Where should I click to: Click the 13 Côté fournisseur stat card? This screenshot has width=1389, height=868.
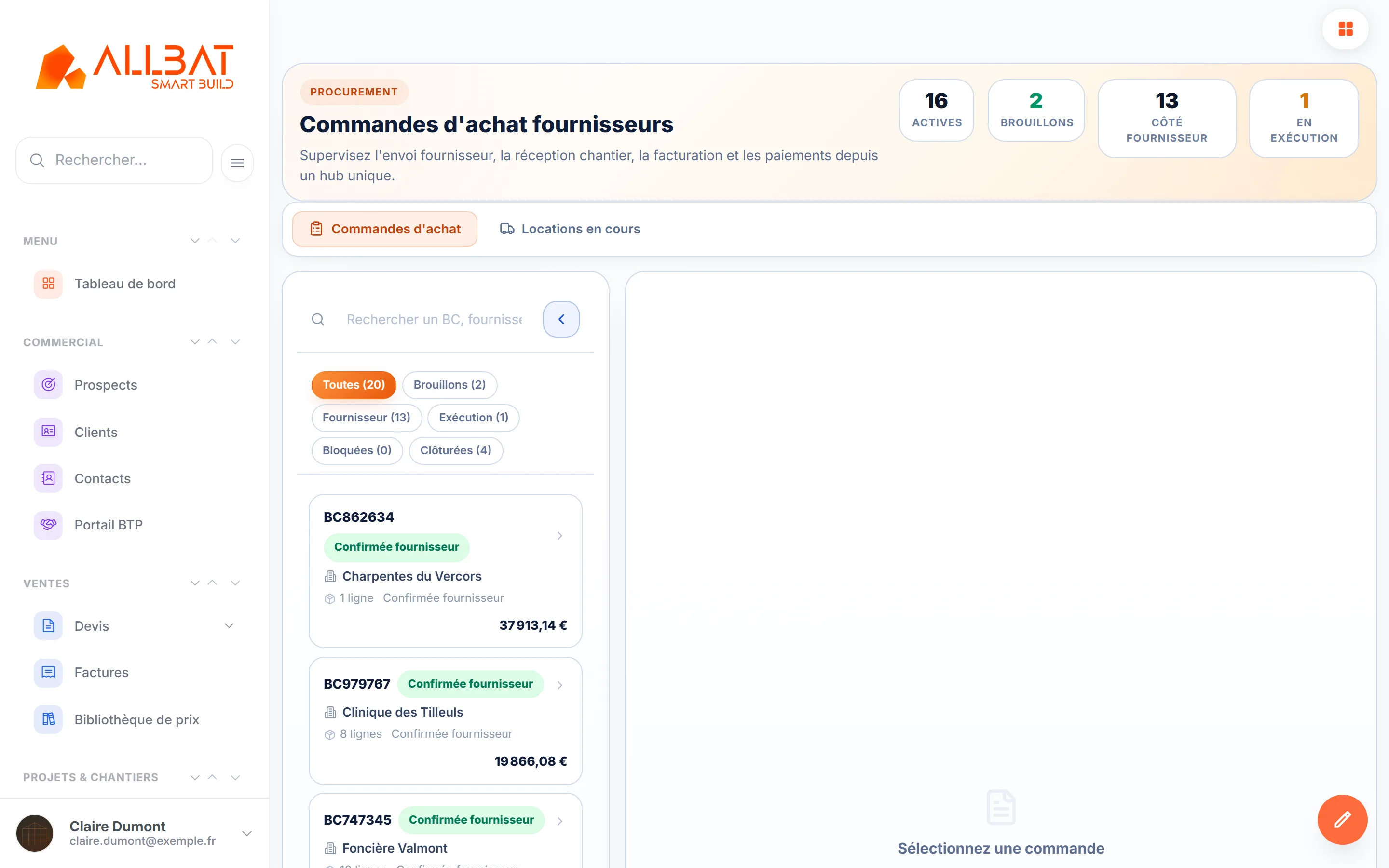point(1166,118)
